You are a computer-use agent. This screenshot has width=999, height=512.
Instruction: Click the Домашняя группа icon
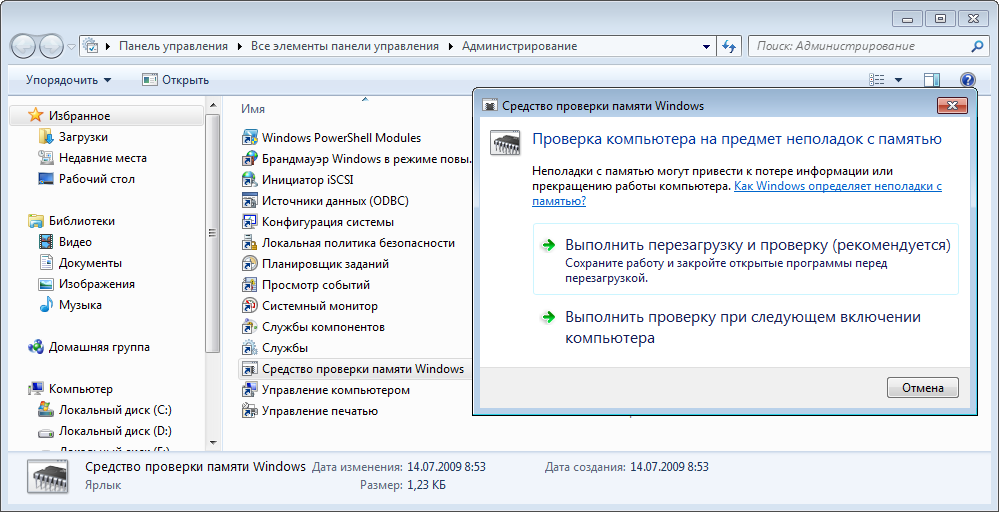[x=36, y=347]
